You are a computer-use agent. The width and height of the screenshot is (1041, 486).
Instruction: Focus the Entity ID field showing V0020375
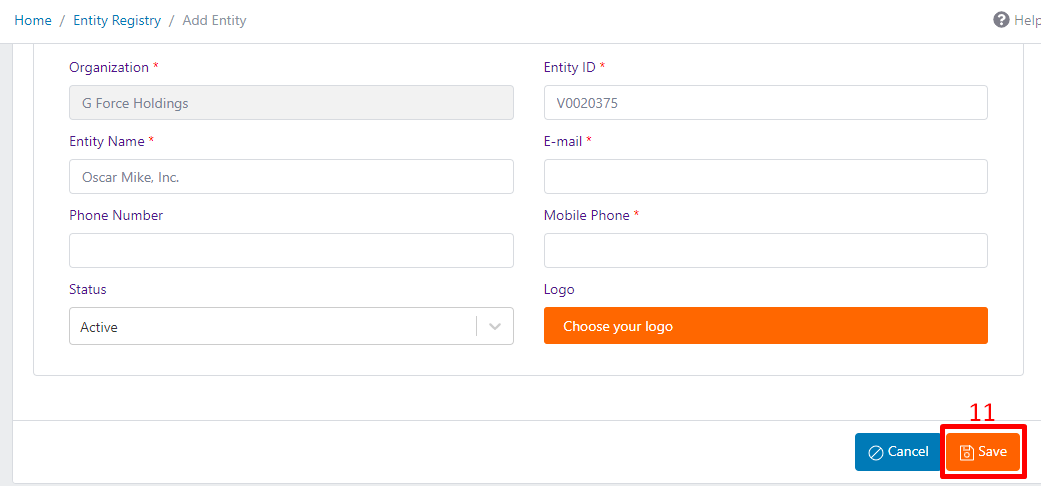pyautogui.click(x=765, y=102)
